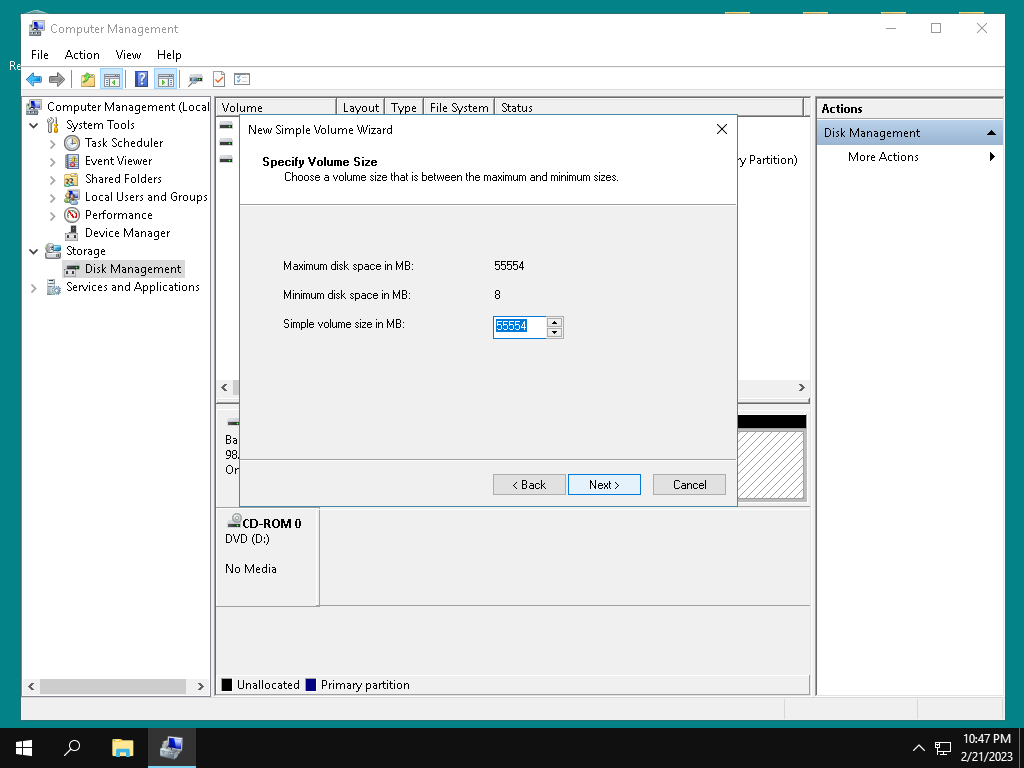1024x768 pixels.
Task: Cancel the New Simple Volume Wizard
Action: pos(689,485)
